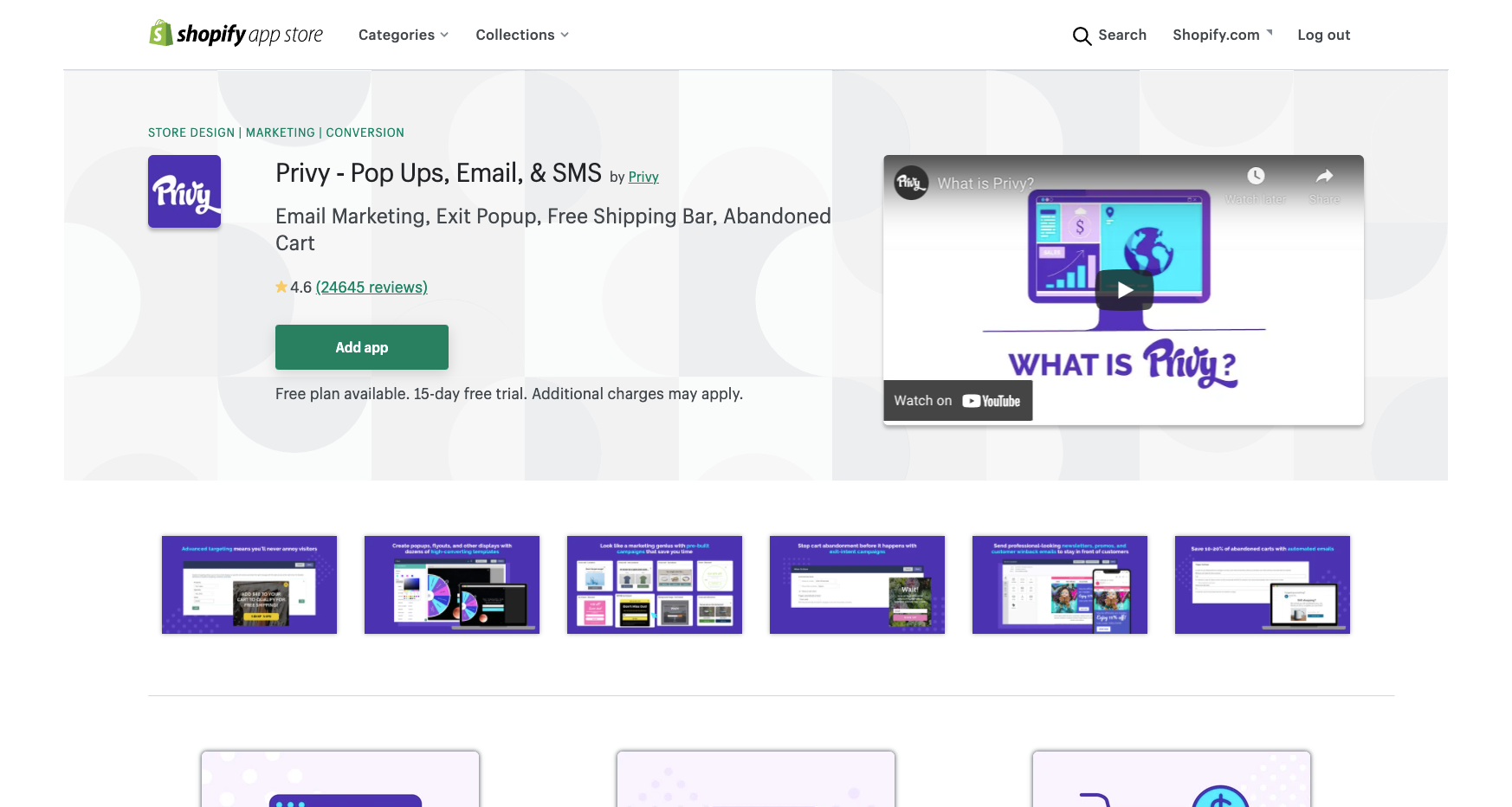Open the abandoned carts automated emails thumbnail
The image size is (1512, 807).
pos(1263,584)
